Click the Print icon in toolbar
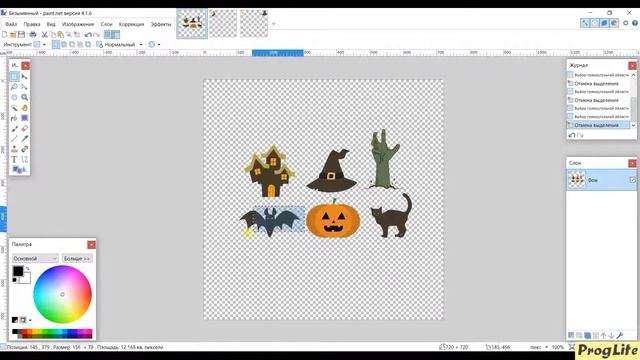This screenshot has height=360, width=640. tap(33, 35)
